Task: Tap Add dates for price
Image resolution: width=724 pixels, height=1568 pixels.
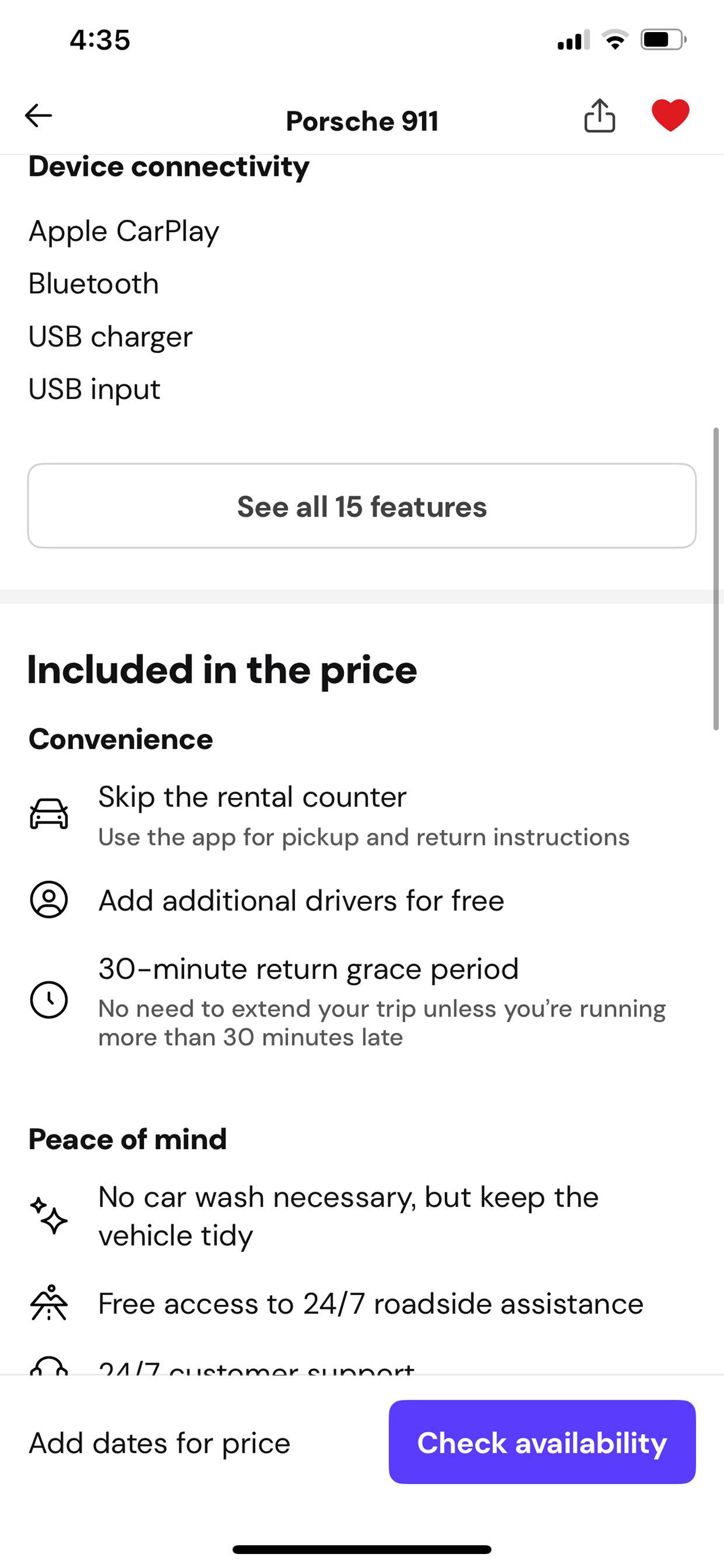Action: click(159, 1442)
